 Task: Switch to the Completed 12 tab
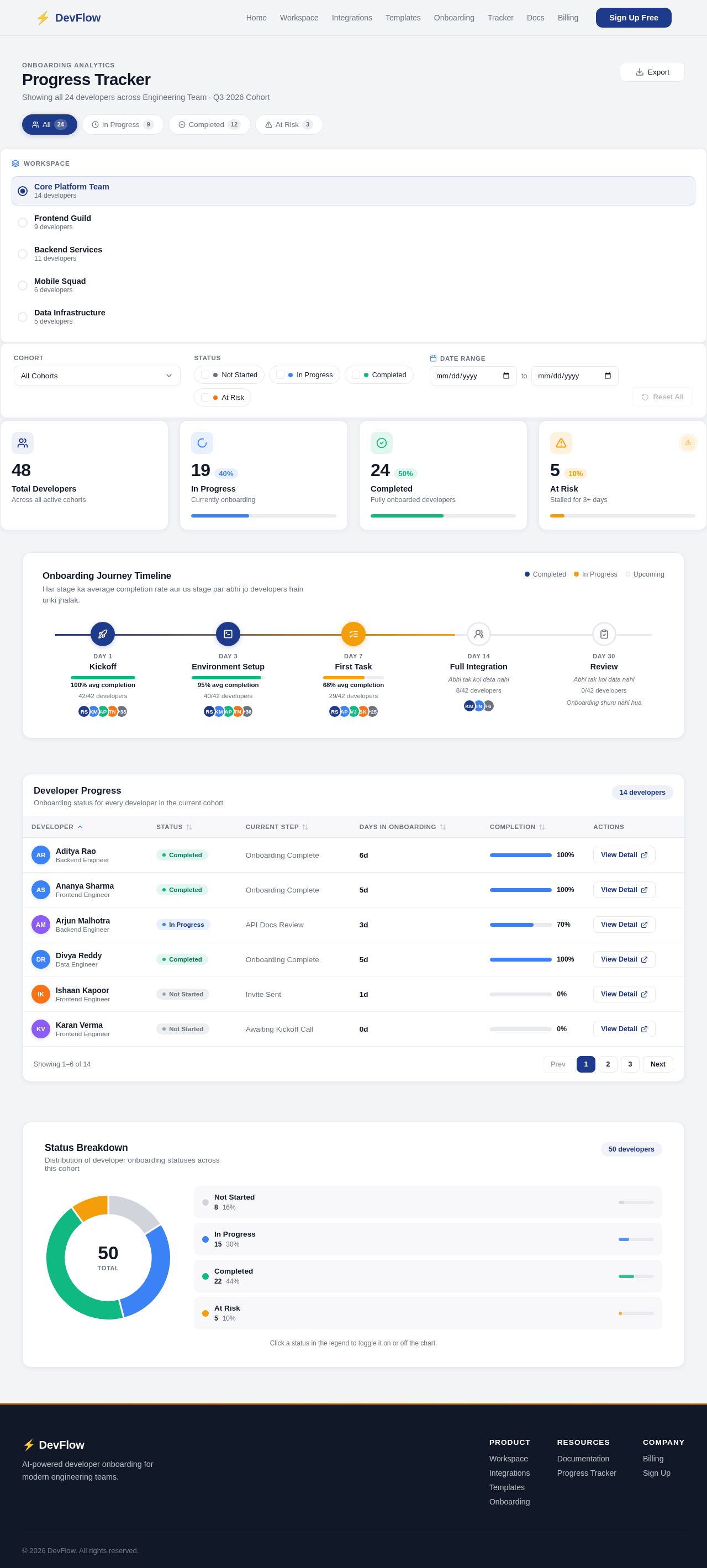click(x=209, y=124)
